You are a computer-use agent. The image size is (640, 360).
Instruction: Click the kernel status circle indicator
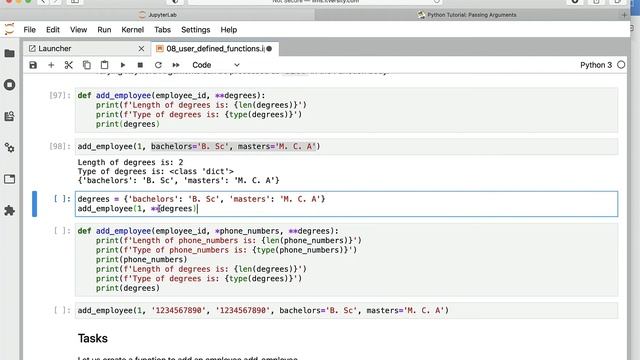pyautogui.click(x=621, y=65)
